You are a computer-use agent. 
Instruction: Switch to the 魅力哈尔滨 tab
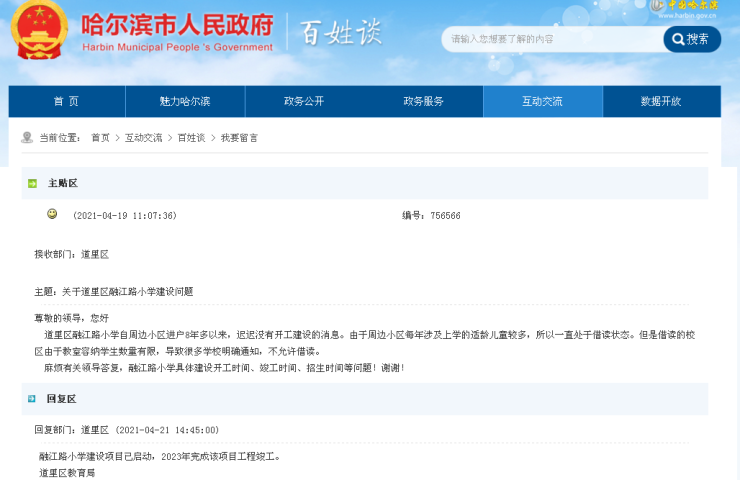(185, 102)
